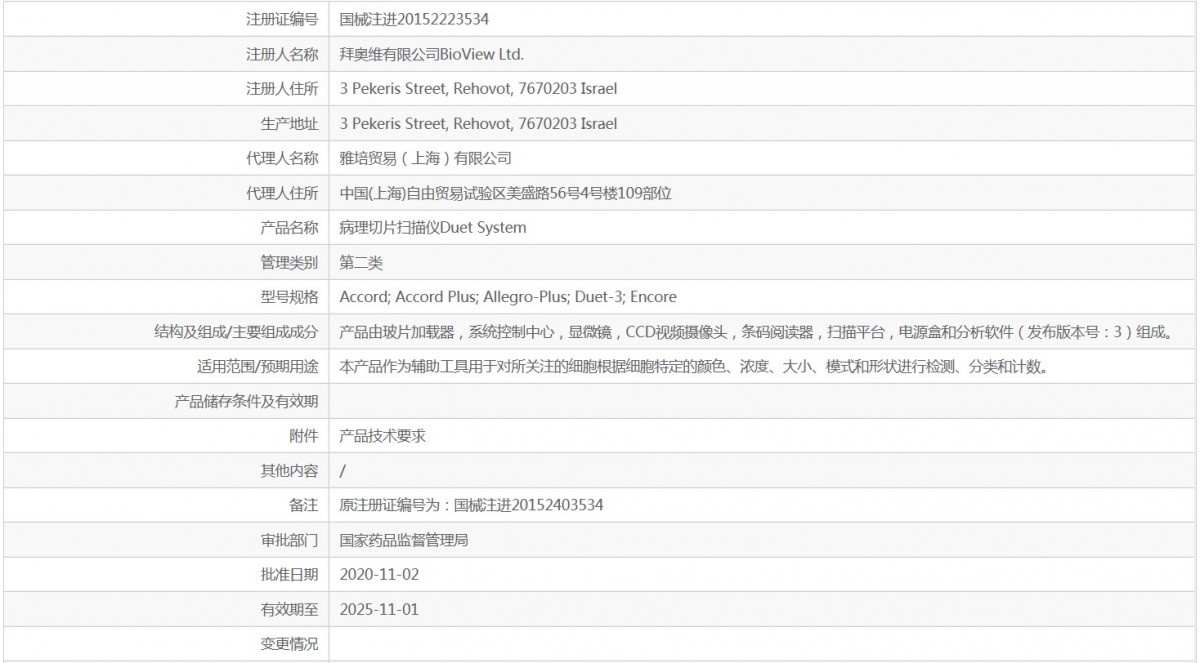Select product name 病理切片扫描仪Duet System
Image resolution: width=1200 pixels, height=663 pixels.
tap(433, 228)
